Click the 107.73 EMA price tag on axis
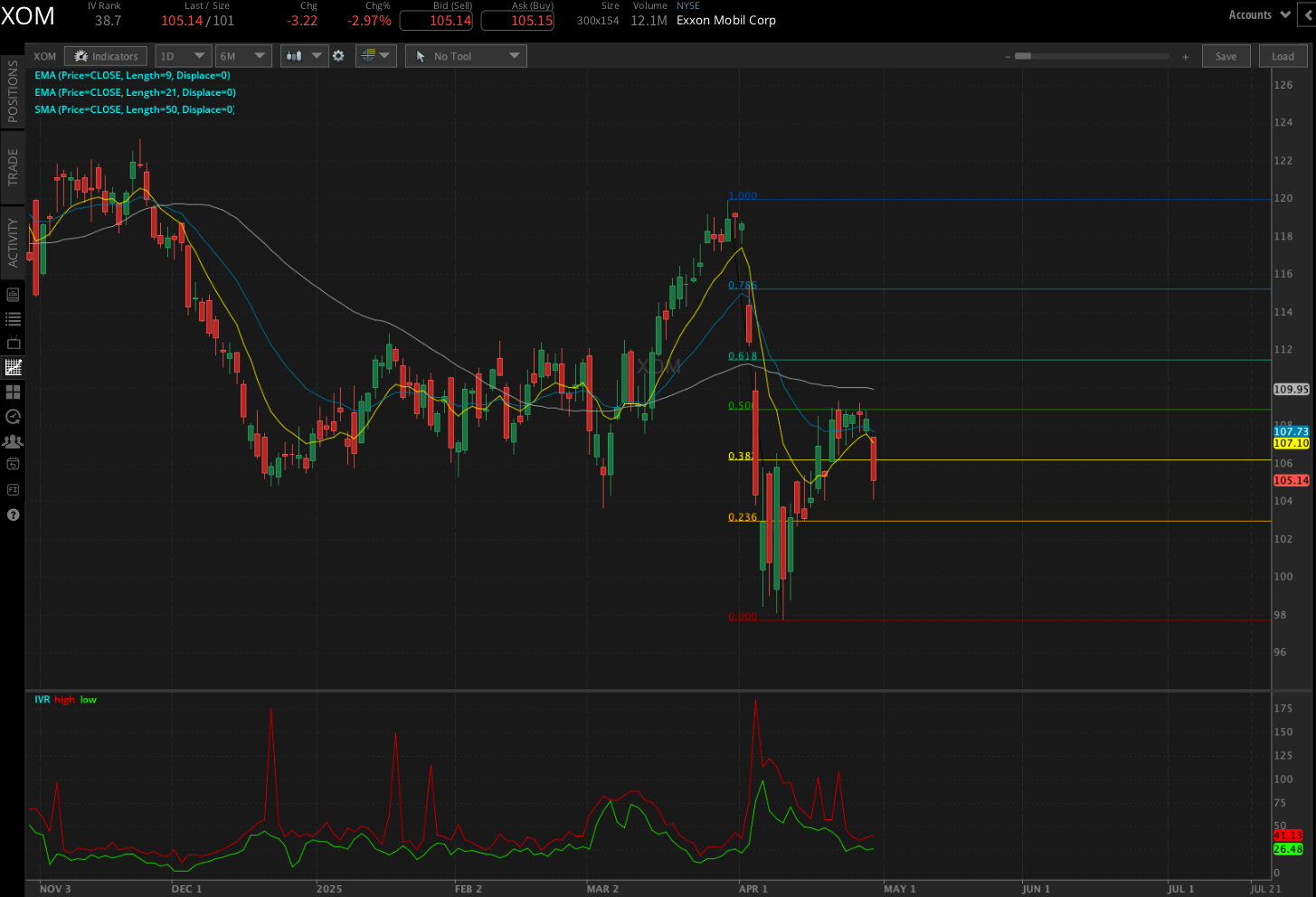The height and width of the screenshot is (897, 1316). pyautogui.click(x=1291, y=431)
